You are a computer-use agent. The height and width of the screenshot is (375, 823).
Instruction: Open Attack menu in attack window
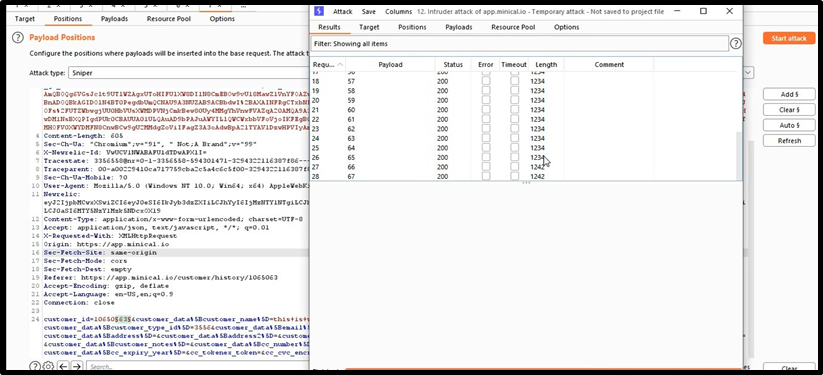(343, 12)
